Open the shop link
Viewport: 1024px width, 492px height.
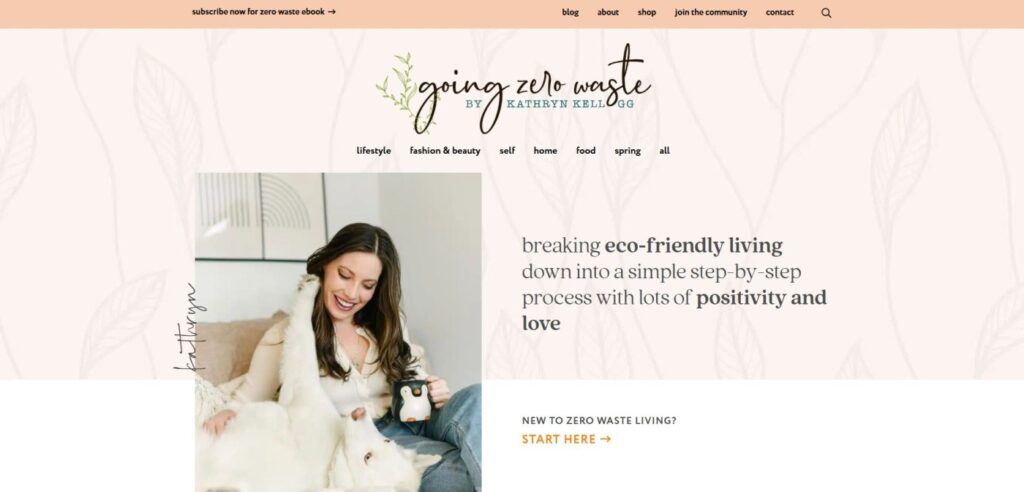pos(647,12)
